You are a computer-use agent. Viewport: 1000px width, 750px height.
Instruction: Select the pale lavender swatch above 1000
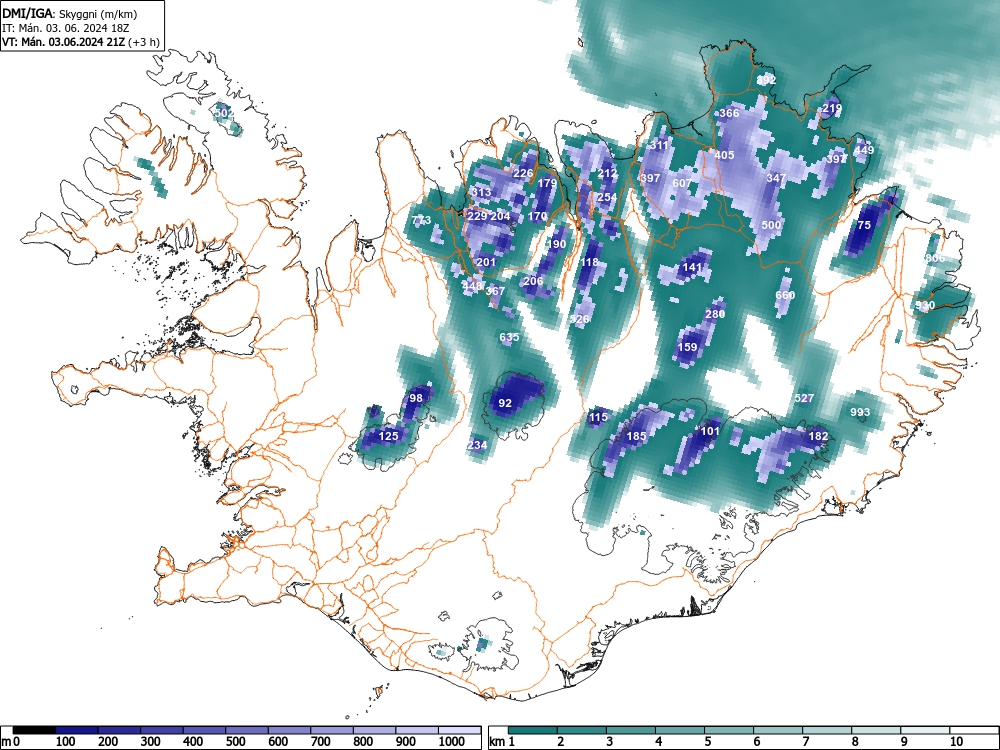point(459,730)
